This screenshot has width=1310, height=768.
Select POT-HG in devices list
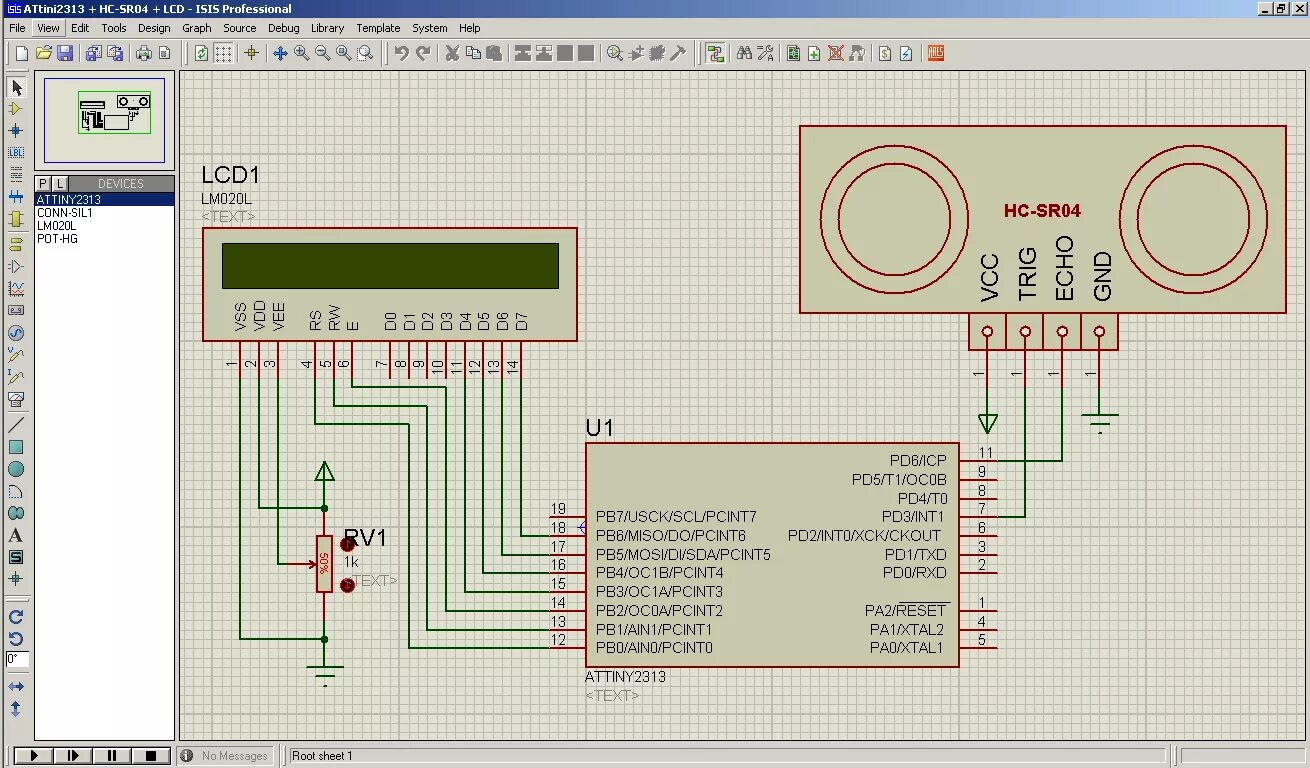[x=104, y=238]
